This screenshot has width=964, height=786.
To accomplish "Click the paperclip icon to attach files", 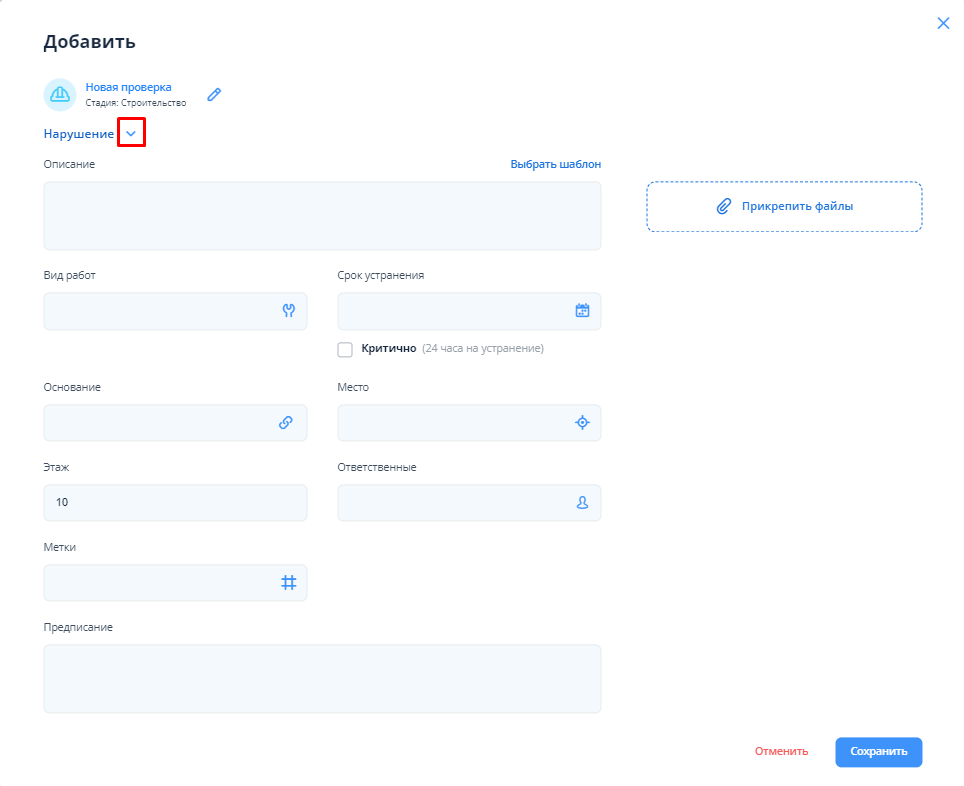I will pyautogui.click(x=724, y=206).
